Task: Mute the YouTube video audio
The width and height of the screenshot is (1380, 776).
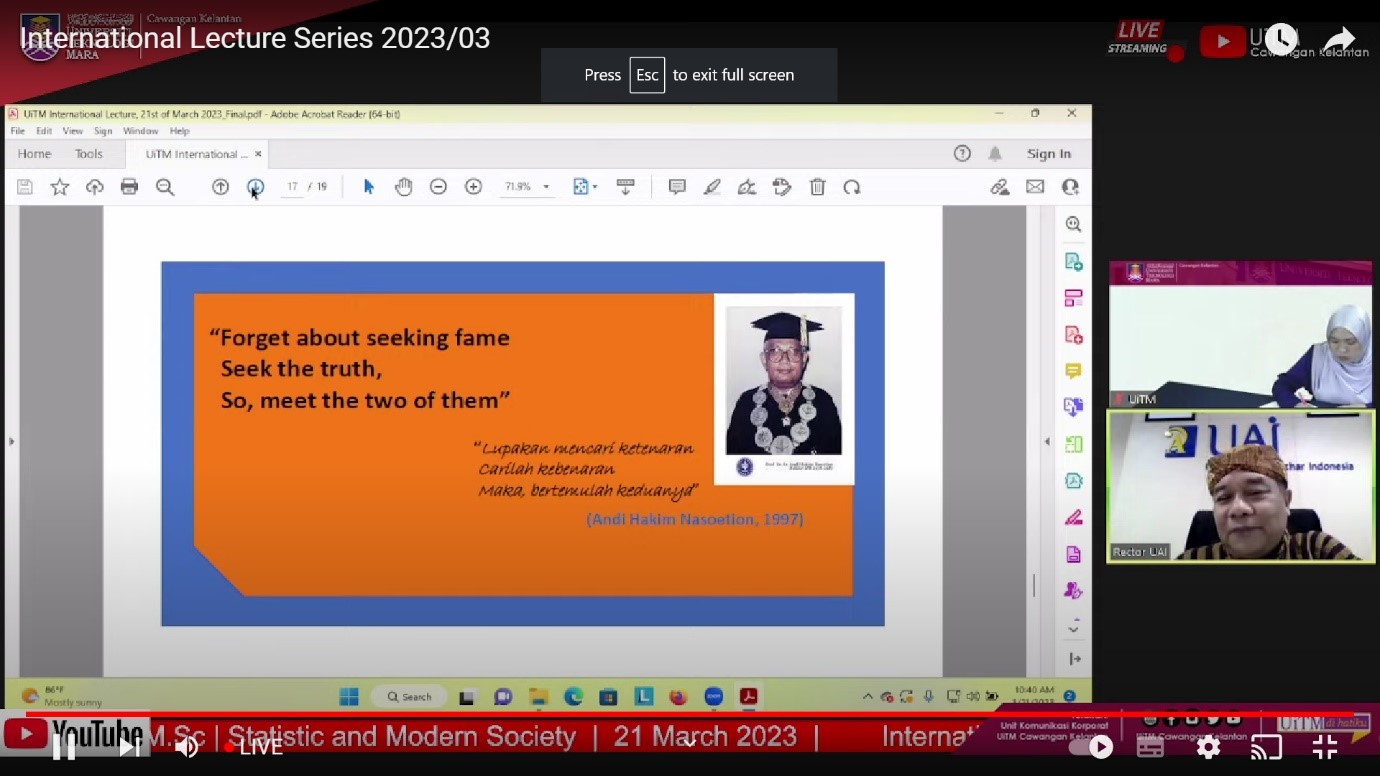Action: pyautogui.click(x=186, y=746)
